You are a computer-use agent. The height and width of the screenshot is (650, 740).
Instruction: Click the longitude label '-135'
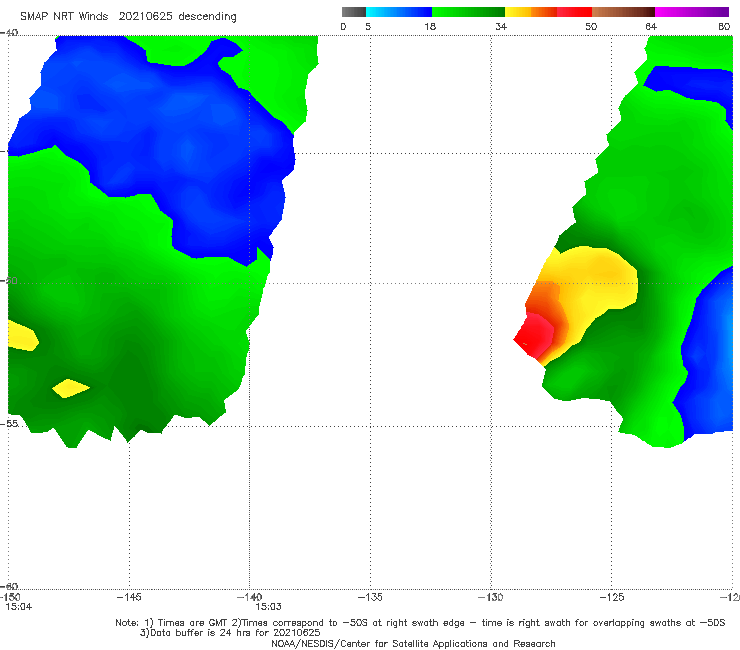click(370, 597)
